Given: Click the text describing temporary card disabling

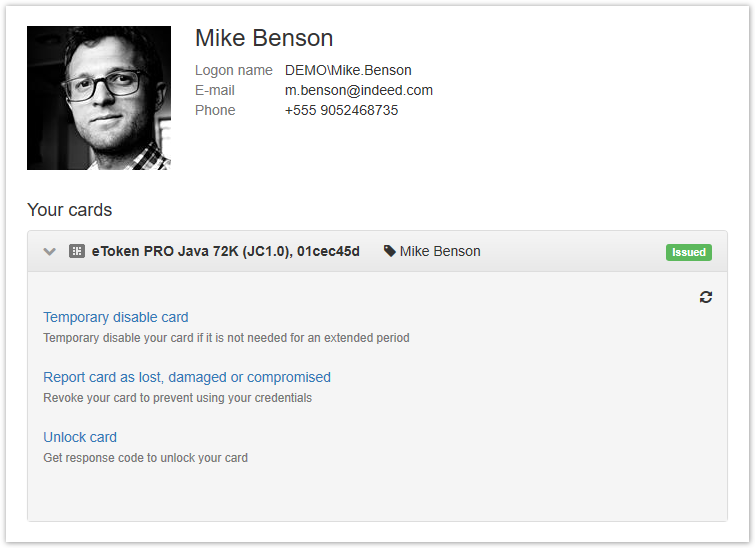Looking at the screenshot, I should coord(226,338).
